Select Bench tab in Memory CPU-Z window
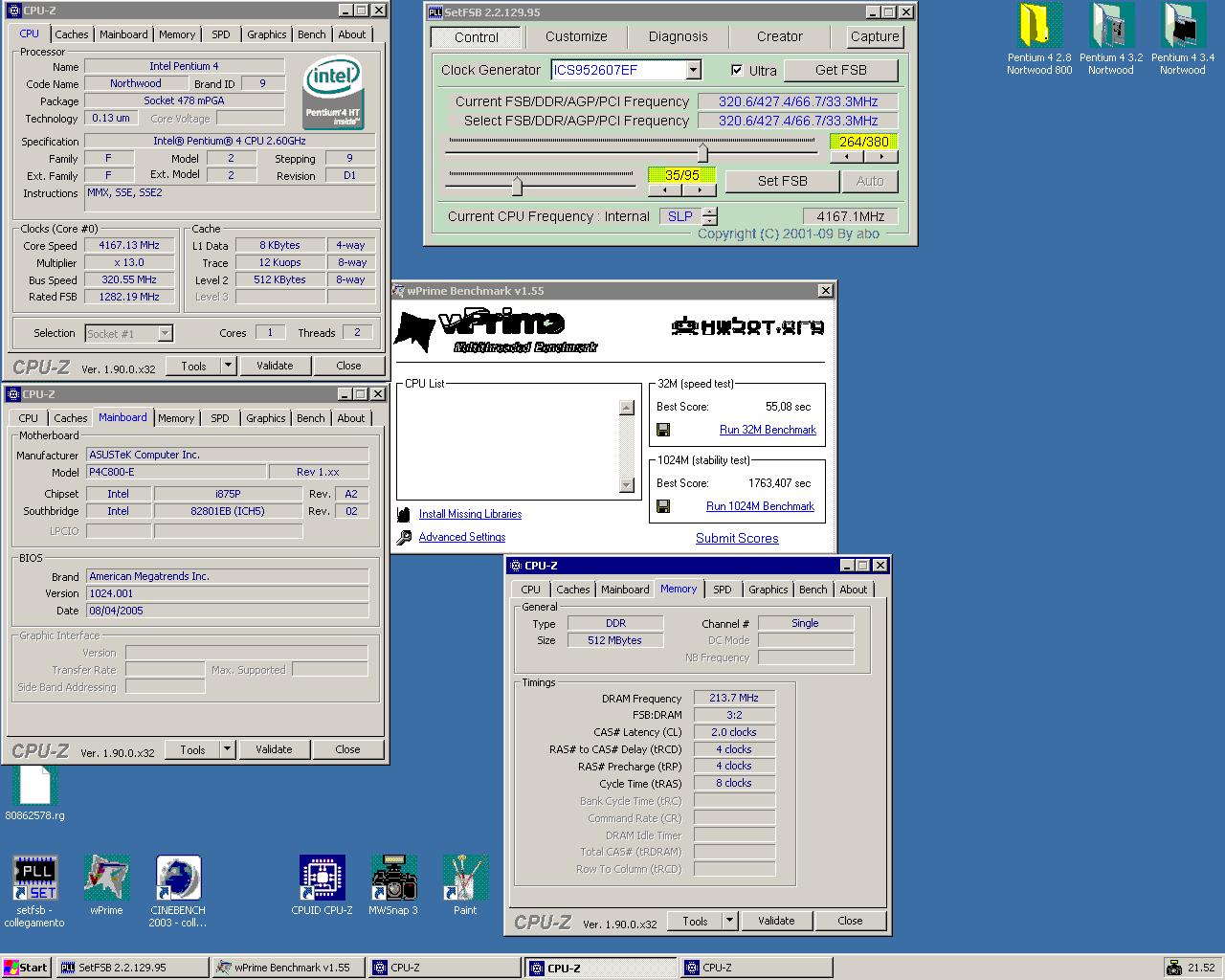This screenshot has width=1225, height=980. pos(813,590)
